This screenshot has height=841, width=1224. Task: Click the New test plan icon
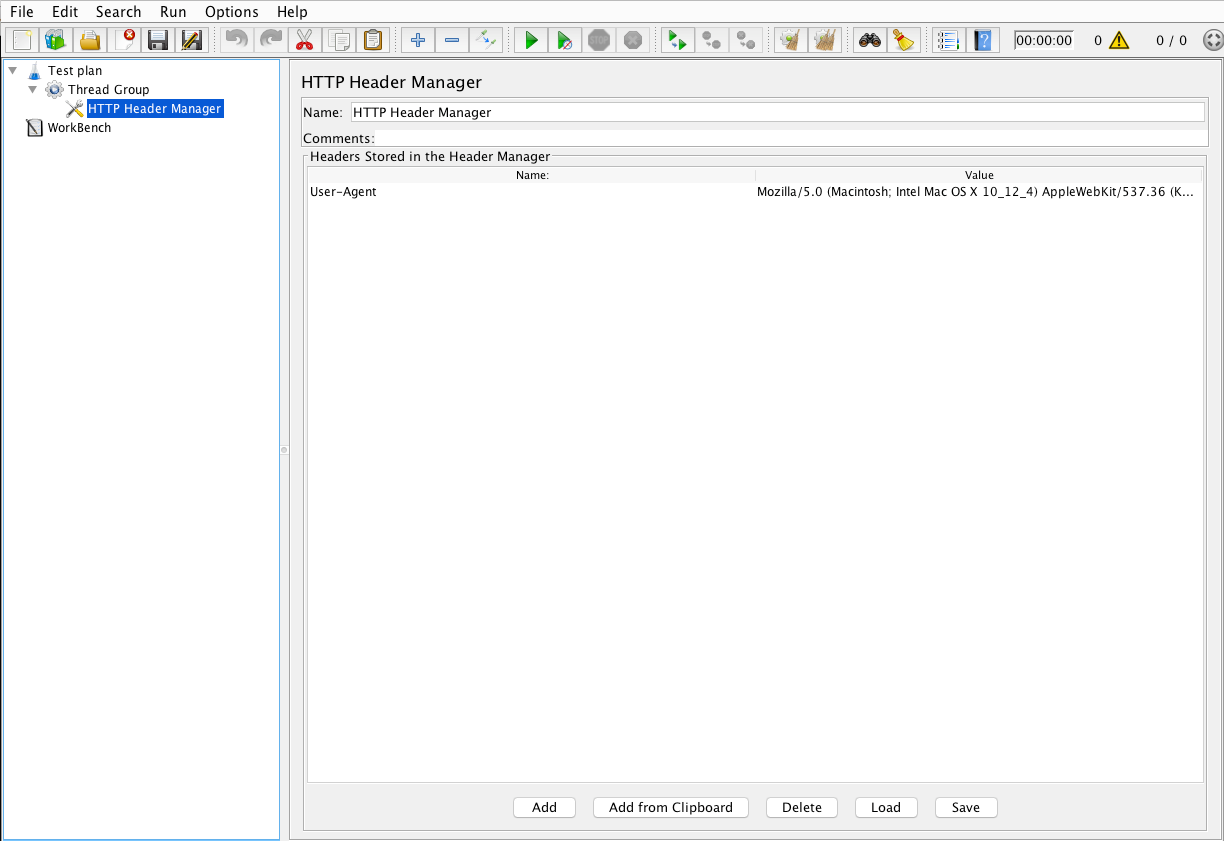(x=22, y=41)
